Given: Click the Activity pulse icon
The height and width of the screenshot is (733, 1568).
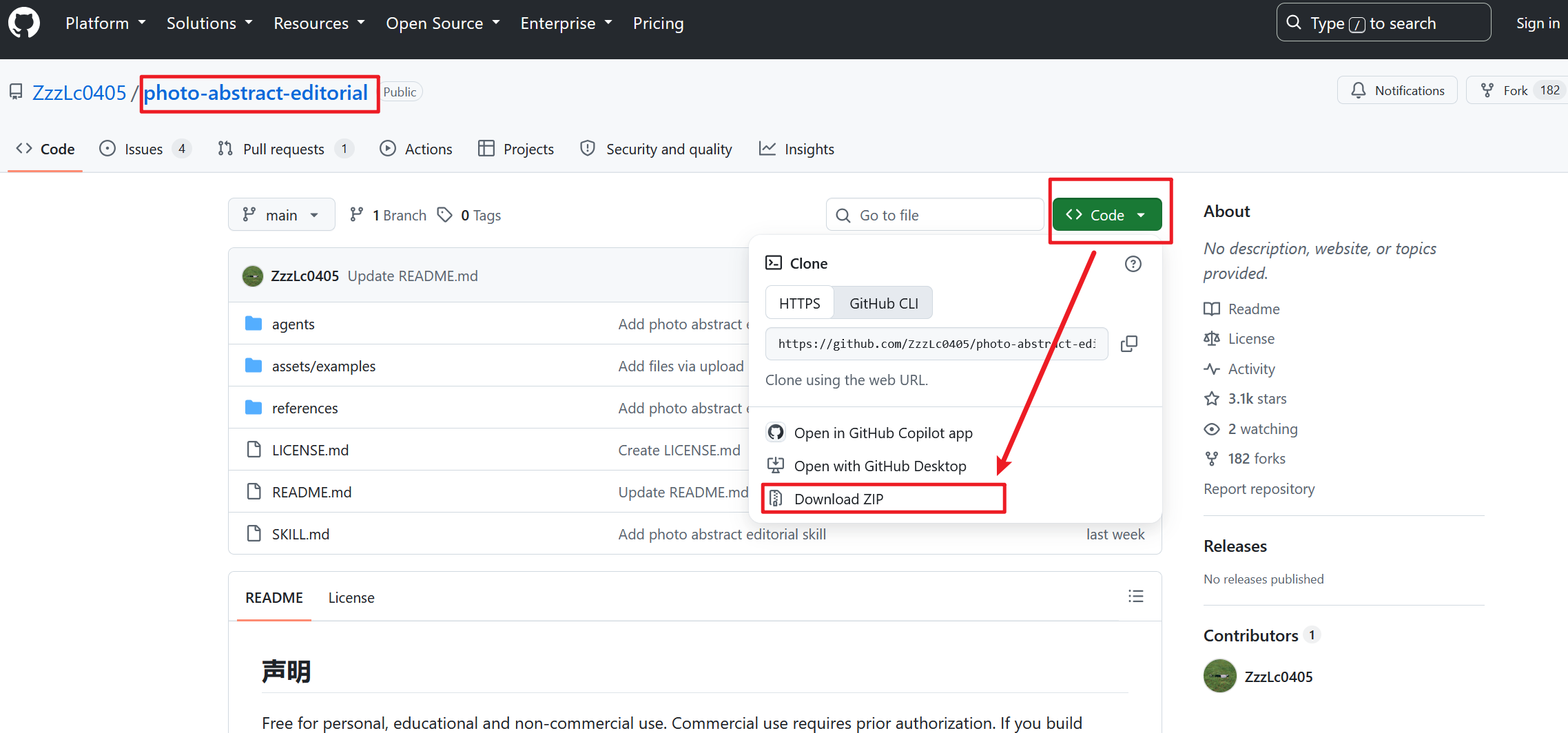Looking at the screenshot, I should (x=1212, y=369).
